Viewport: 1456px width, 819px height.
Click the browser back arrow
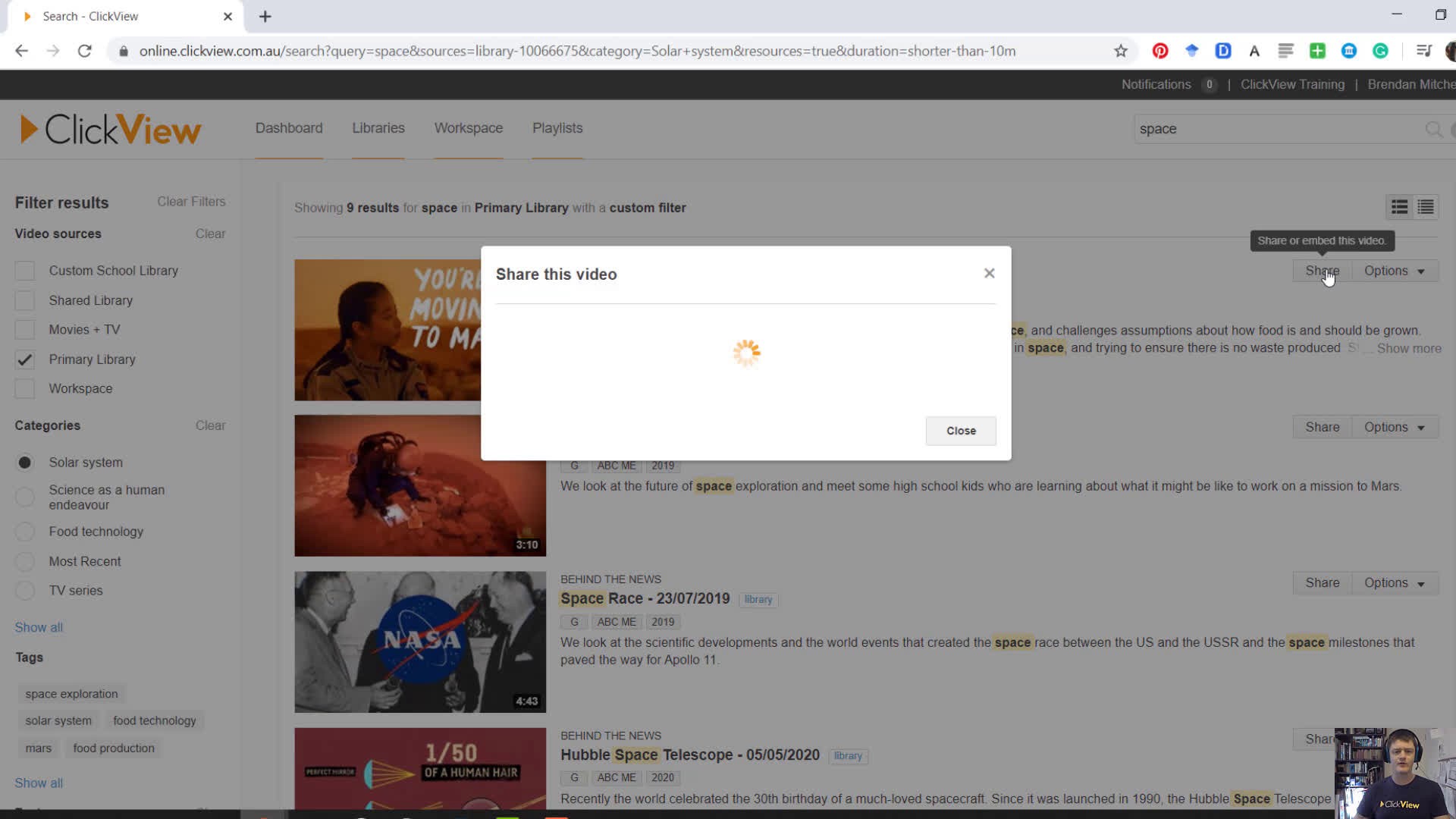pos(21,51)
